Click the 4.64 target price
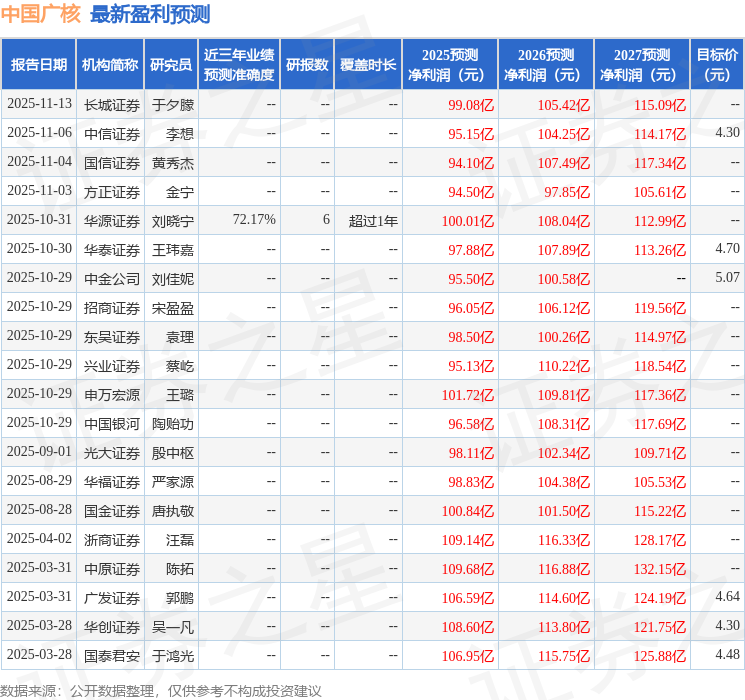 (x=727, y=596)
